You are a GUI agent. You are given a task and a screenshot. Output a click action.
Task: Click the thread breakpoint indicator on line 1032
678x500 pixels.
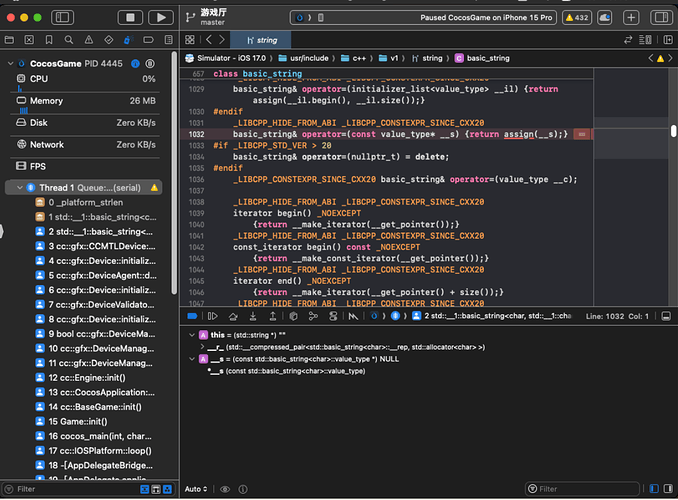click(582, 134)
